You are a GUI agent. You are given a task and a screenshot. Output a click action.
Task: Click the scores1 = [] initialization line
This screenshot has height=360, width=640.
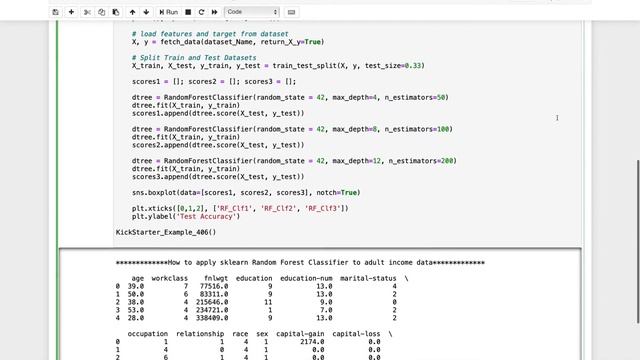[x=214, y=82]
